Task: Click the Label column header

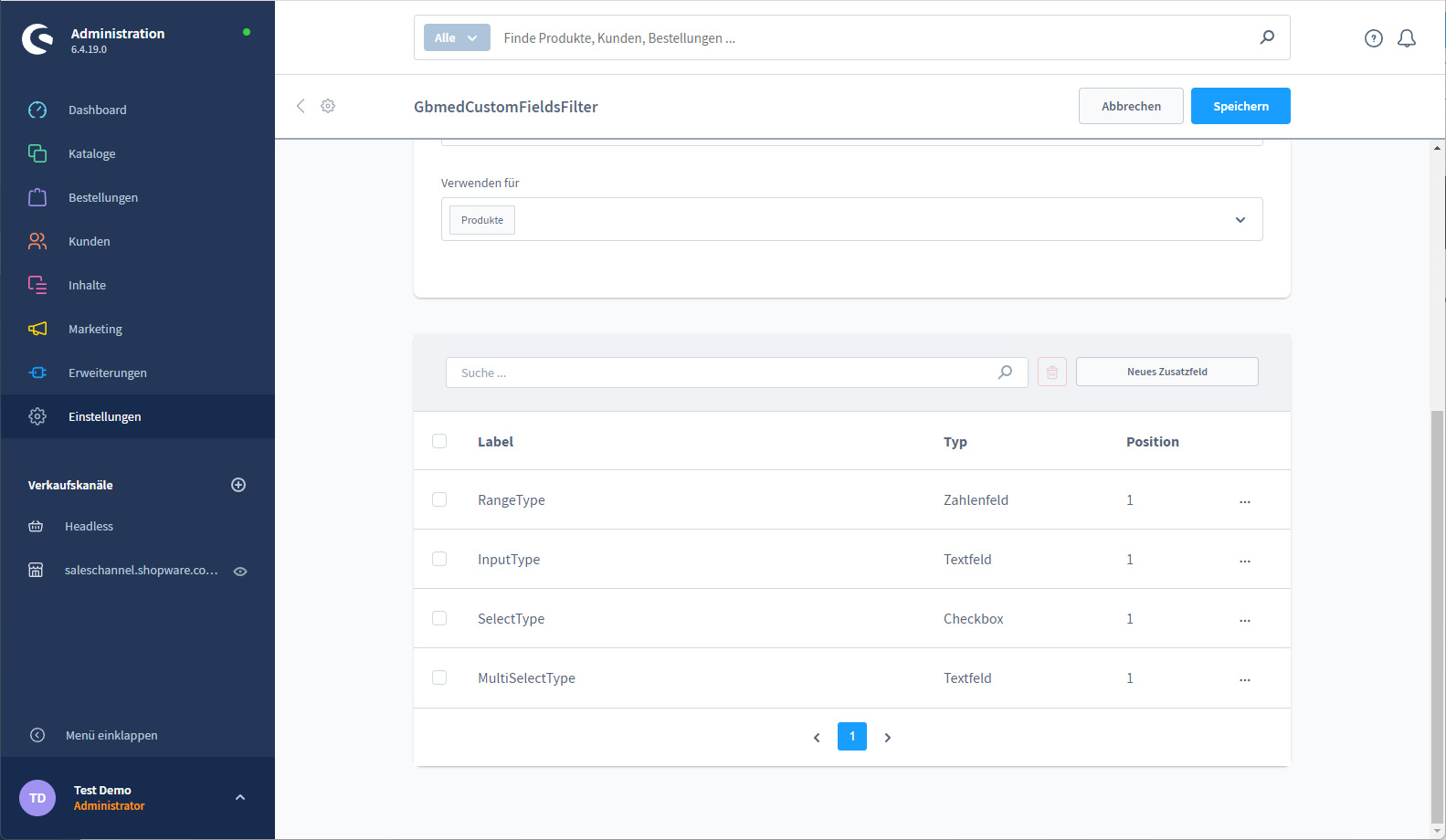Action: coord(495,442)
